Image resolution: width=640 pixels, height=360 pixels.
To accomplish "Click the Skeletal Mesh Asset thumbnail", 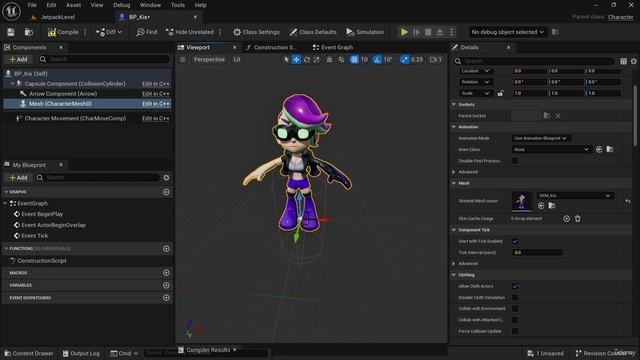I will point(522,201).
